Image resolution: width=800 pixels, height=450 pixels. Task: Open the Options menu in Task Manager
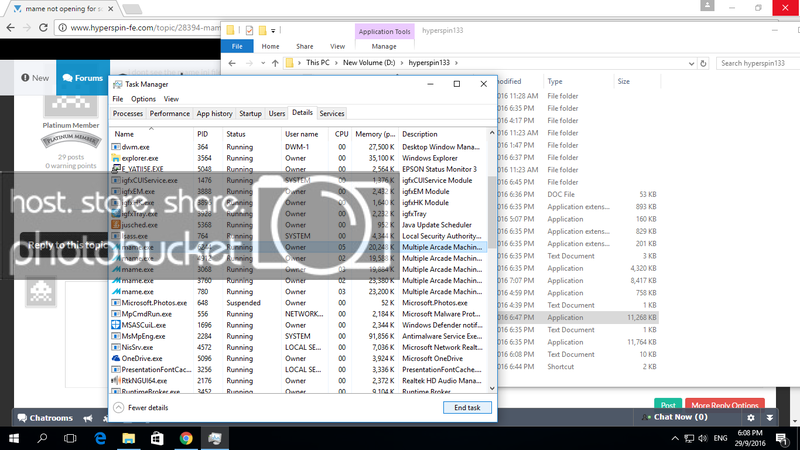[x=143, y=99]
